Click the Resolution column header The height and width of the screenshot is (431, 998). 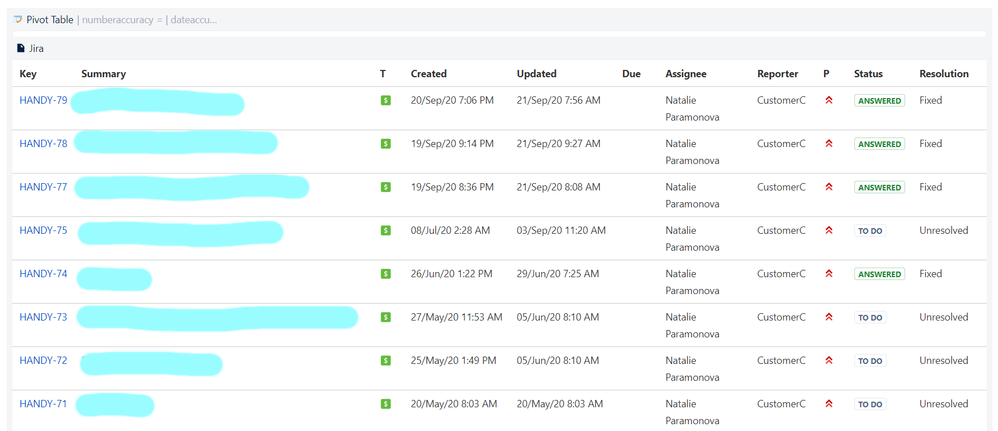[944, 74]
